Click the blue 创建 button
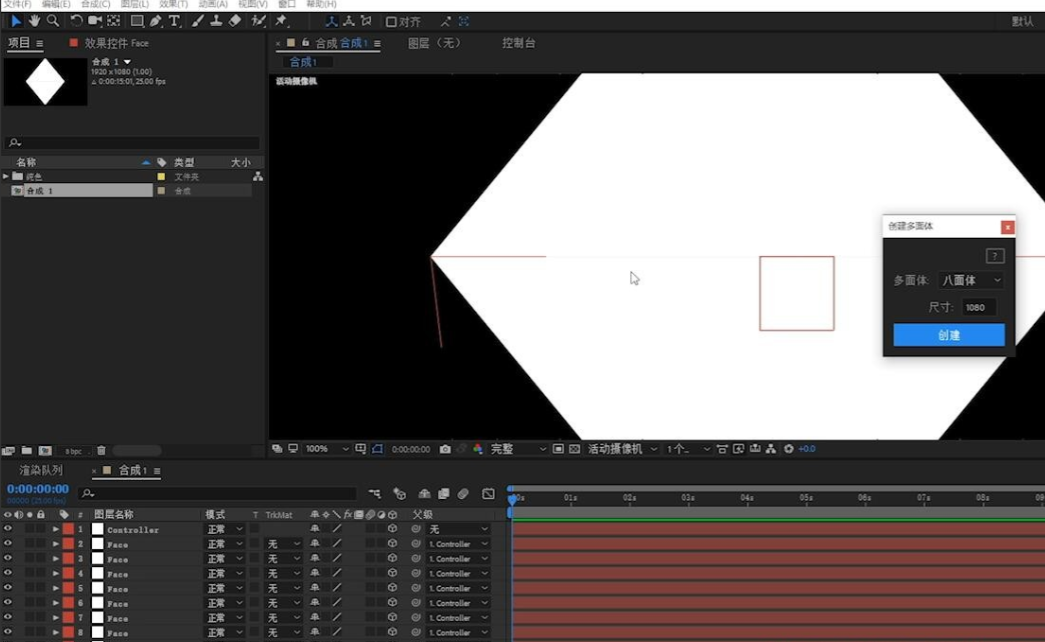The image size is (1045, 642). 948,335
